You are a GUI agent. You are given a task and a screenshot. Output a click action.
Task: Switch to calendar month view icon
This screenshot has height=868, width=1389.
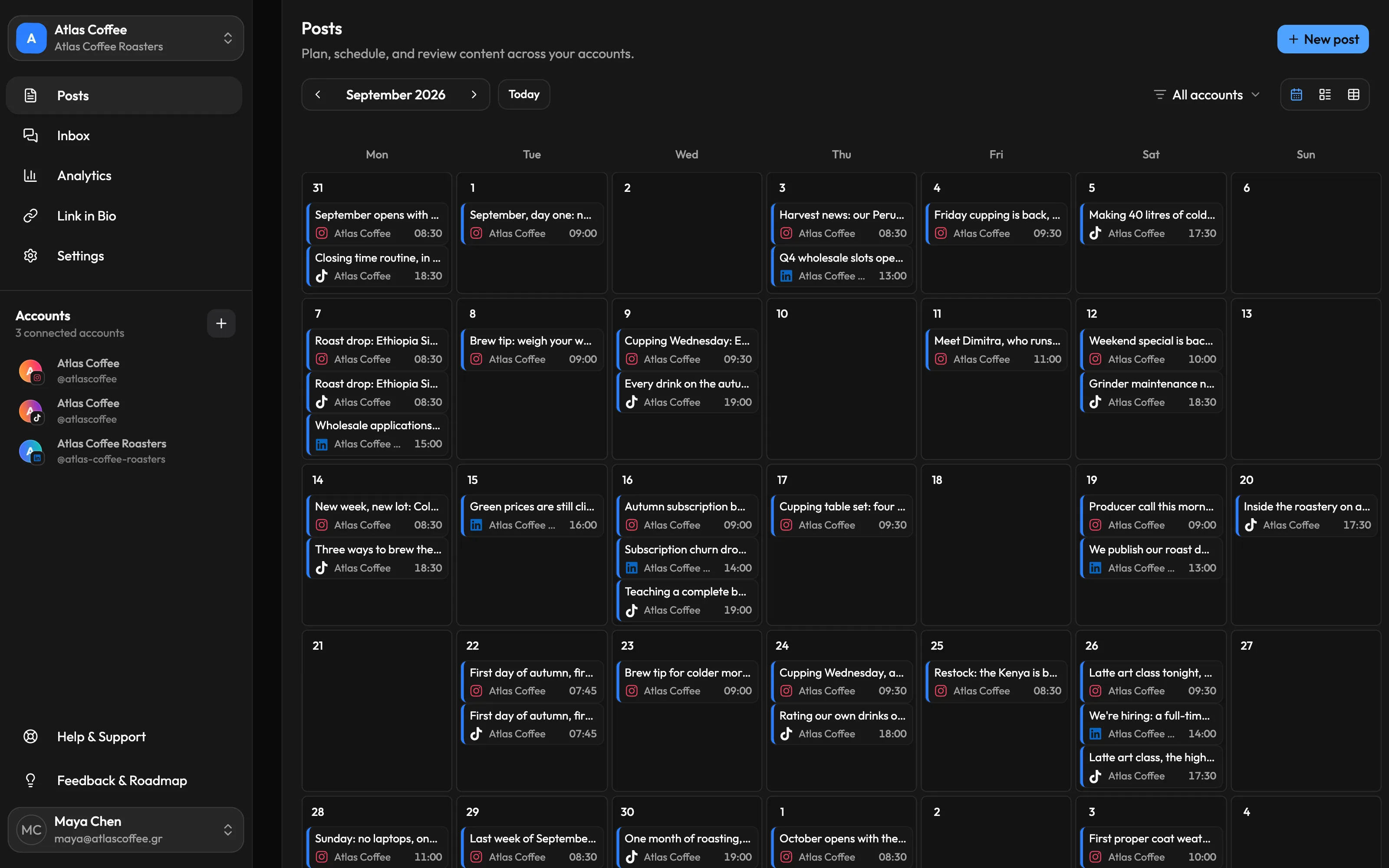1296,95
